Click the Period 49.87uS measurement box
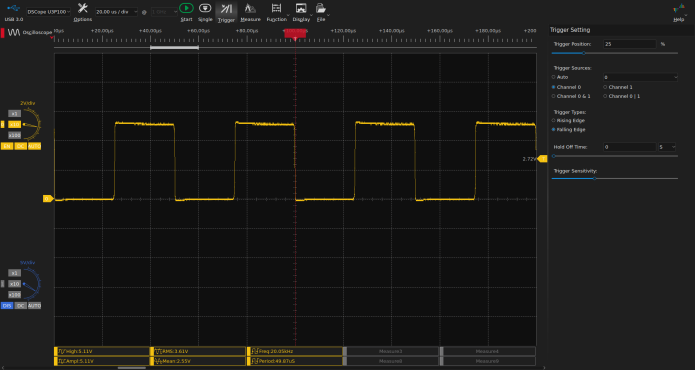Image resolution: width=695 pixels, height=370 pixels. (295, 361)
